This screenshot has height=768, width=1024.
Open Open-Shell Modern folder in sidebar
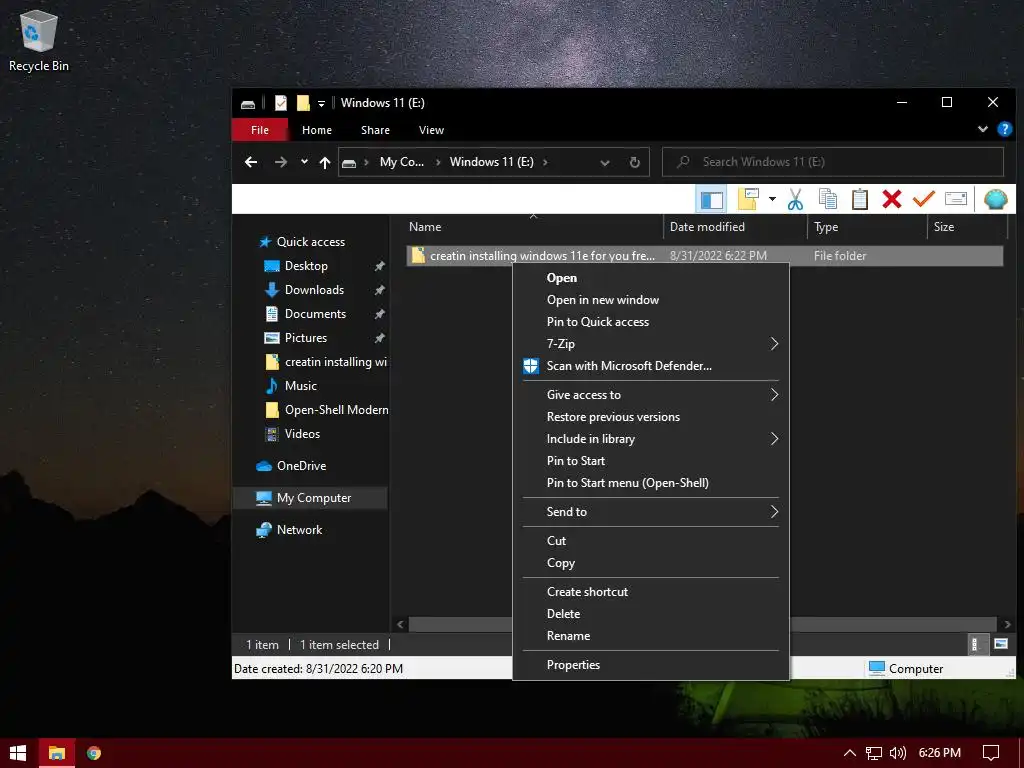tap(336, 410)
